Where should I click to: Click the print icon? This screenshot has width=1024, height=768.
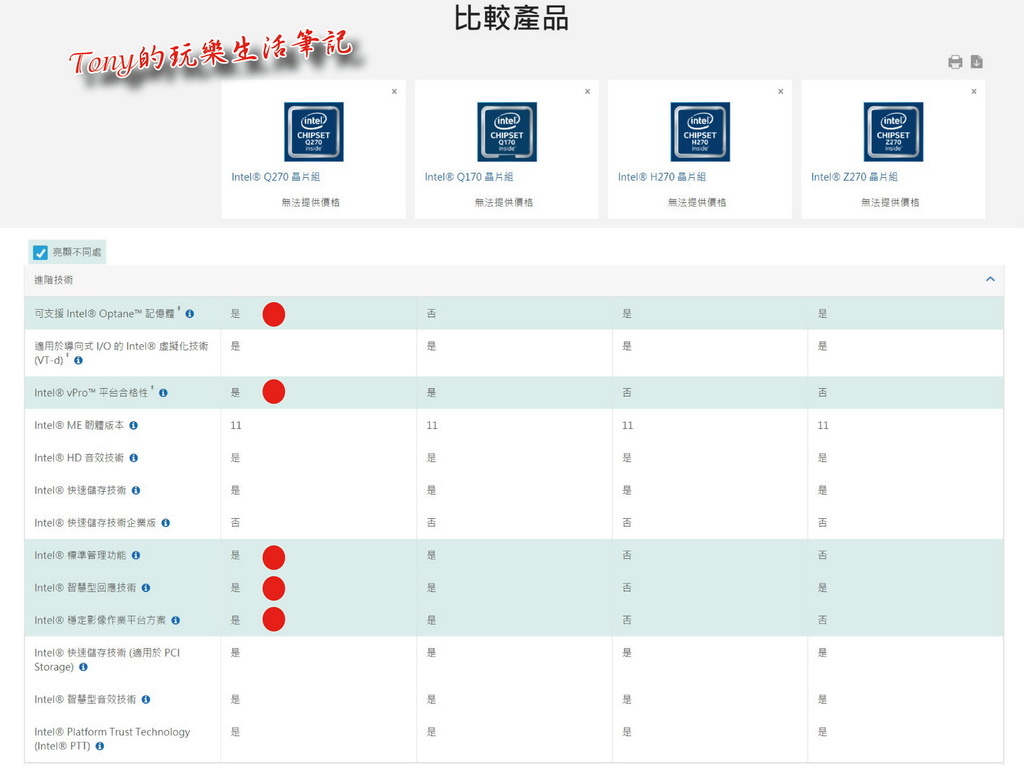[955, 62]
